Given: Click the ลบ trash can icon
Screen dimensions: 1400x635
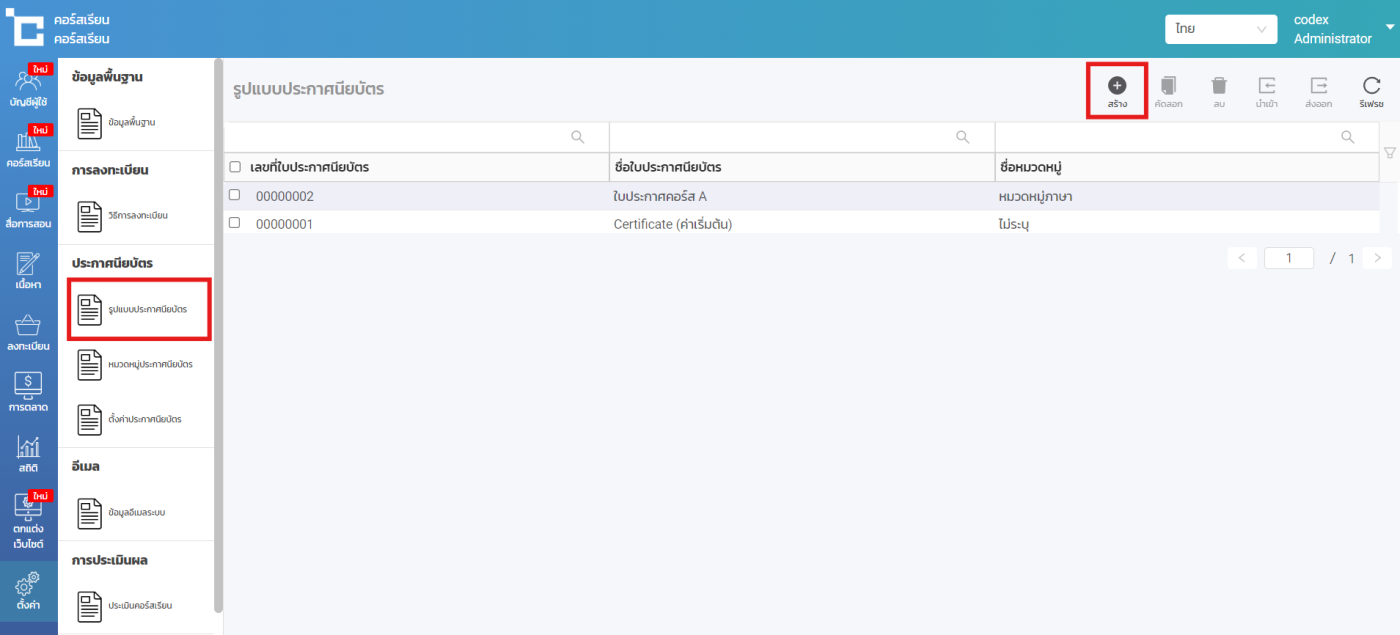Looking at the screenshot, I should tap(1219, 86).
